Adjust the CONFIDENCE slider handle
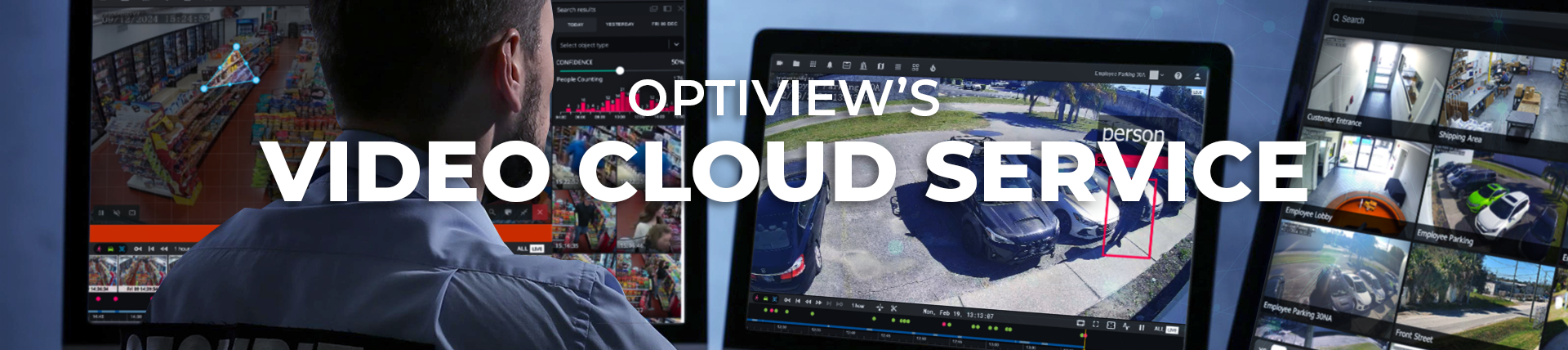This screenshot has width=1568, height=350. click(620, 70)
